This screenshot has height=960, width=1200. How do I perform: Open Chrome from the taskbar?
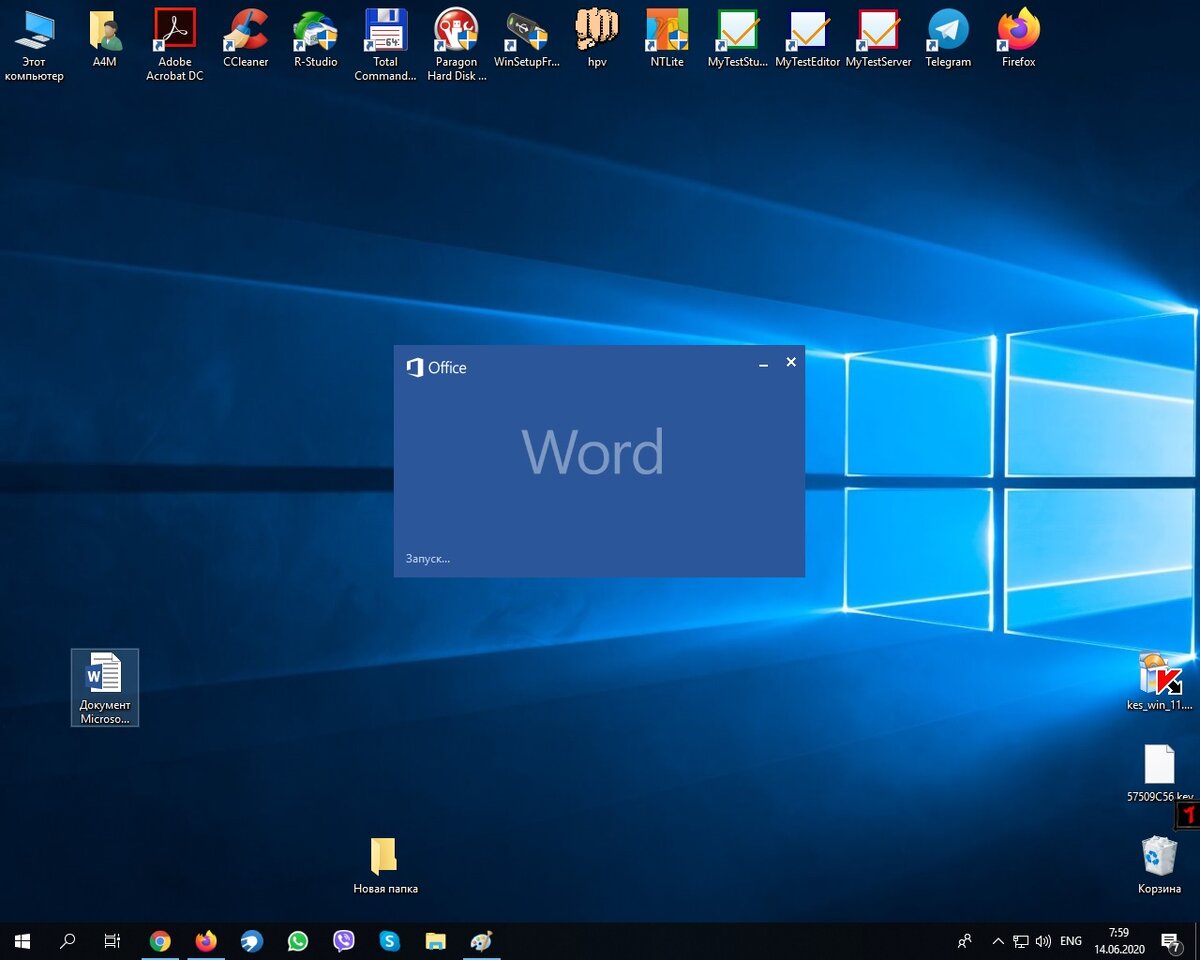click(x=160, y=941)
